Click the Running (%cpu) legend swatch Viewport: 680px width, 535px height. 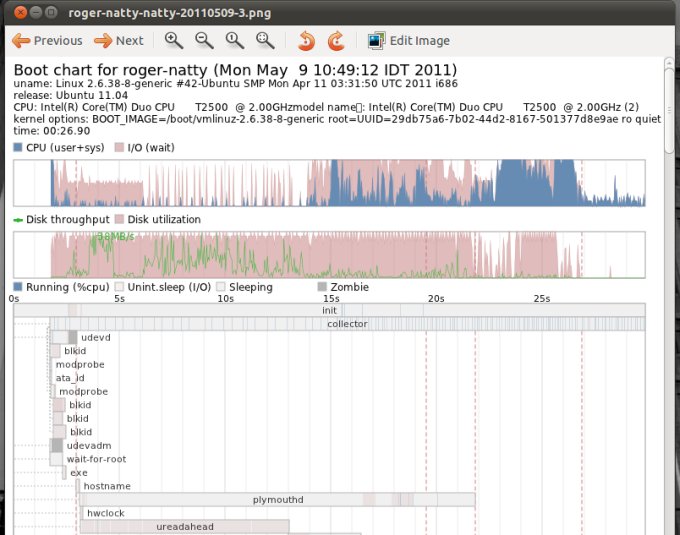click(x=18, y=287)
